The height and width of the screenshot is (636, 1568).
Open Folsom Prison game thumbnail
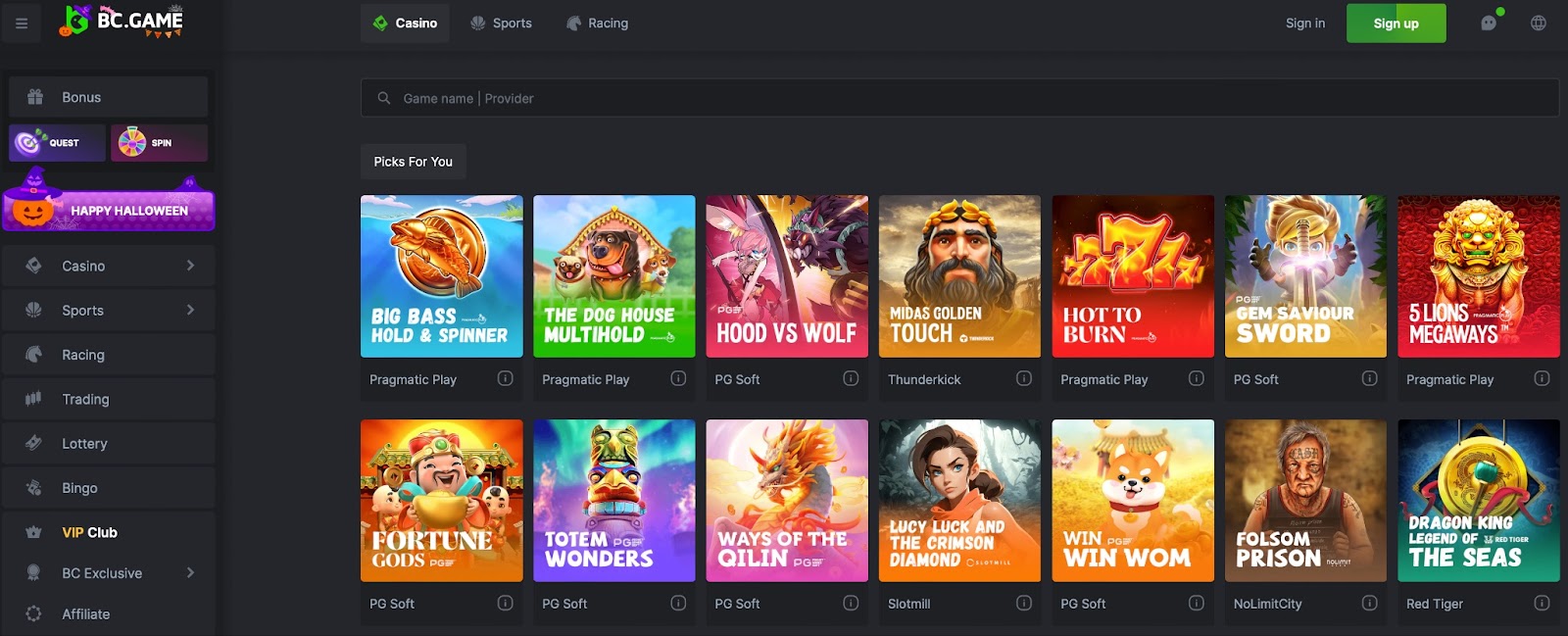(1305, 501)
